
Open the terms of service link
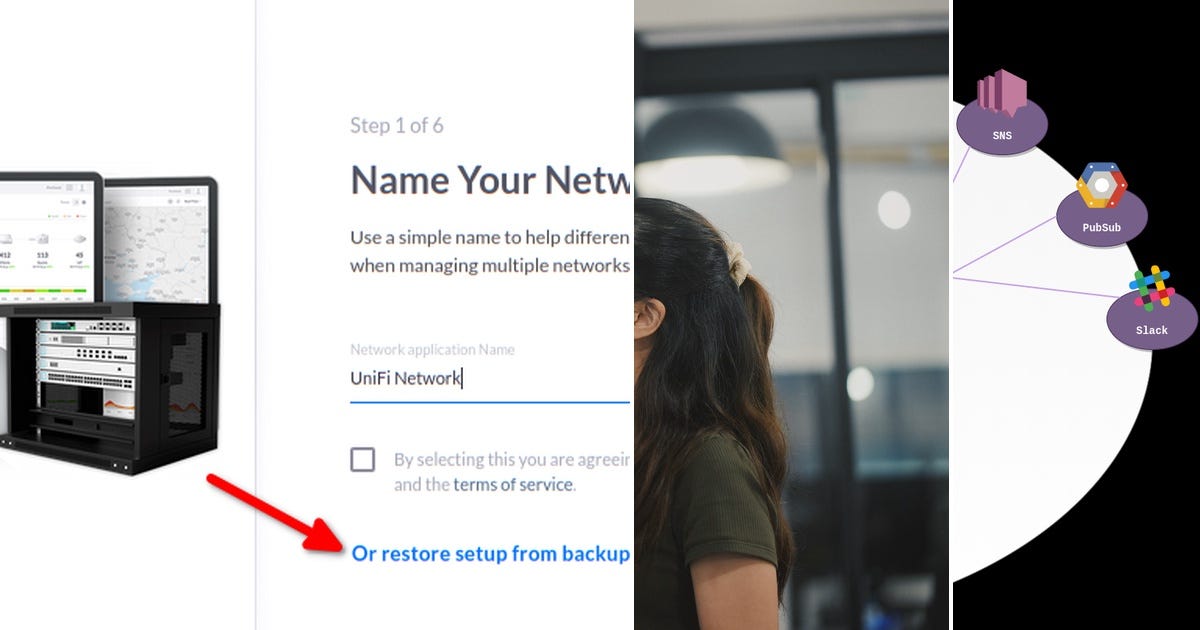tap(513, 484)
